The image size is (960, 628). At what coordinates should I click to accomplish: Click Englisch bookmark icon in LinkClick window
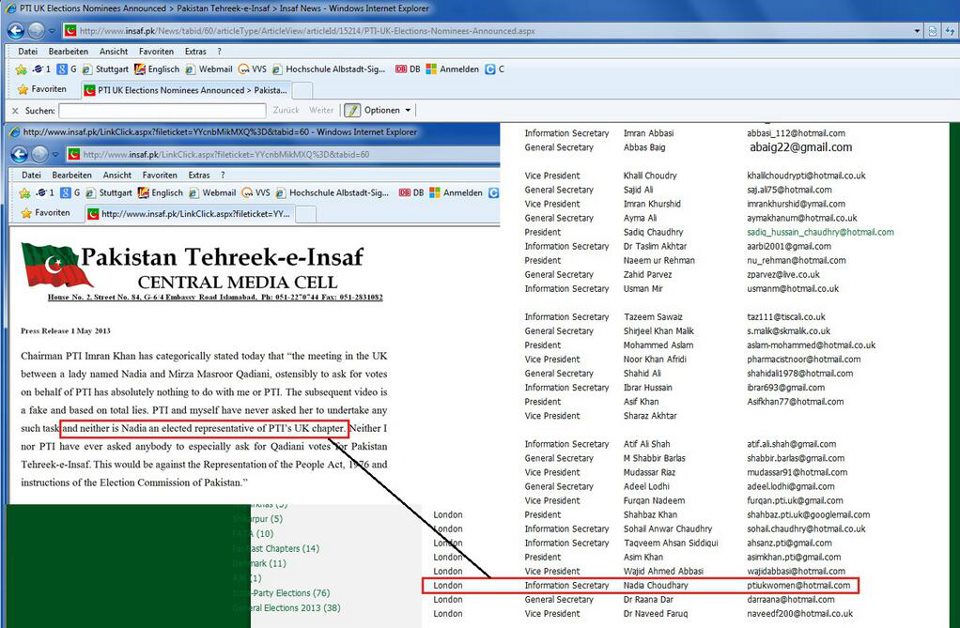point(143,193)
